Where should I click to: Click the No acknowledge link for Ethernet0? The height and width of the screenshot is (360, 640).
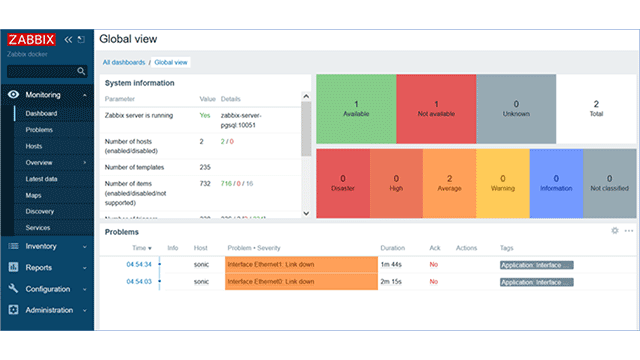[x=433, y=282]
